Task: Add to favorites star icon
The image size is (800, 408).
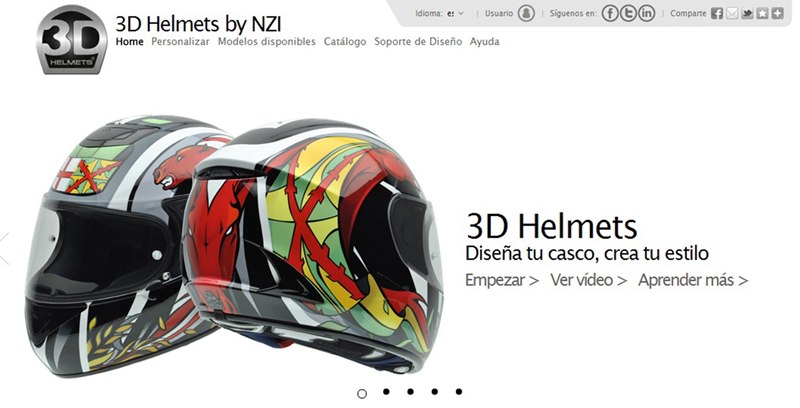Action: [x=762, y=14]
